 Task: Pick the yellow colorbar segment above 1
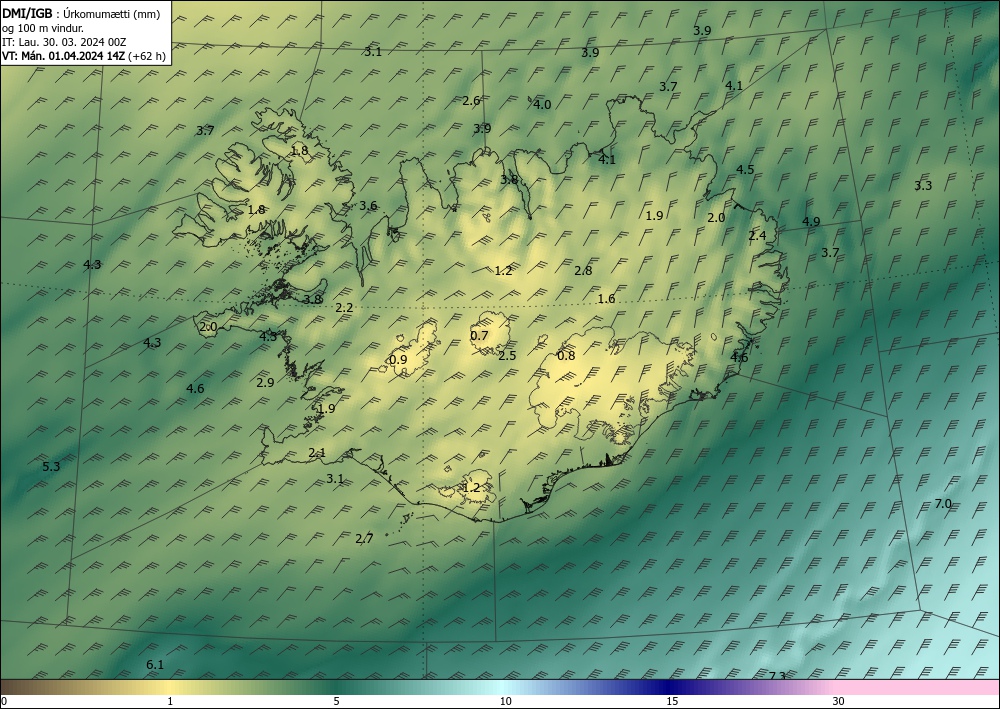170,687
